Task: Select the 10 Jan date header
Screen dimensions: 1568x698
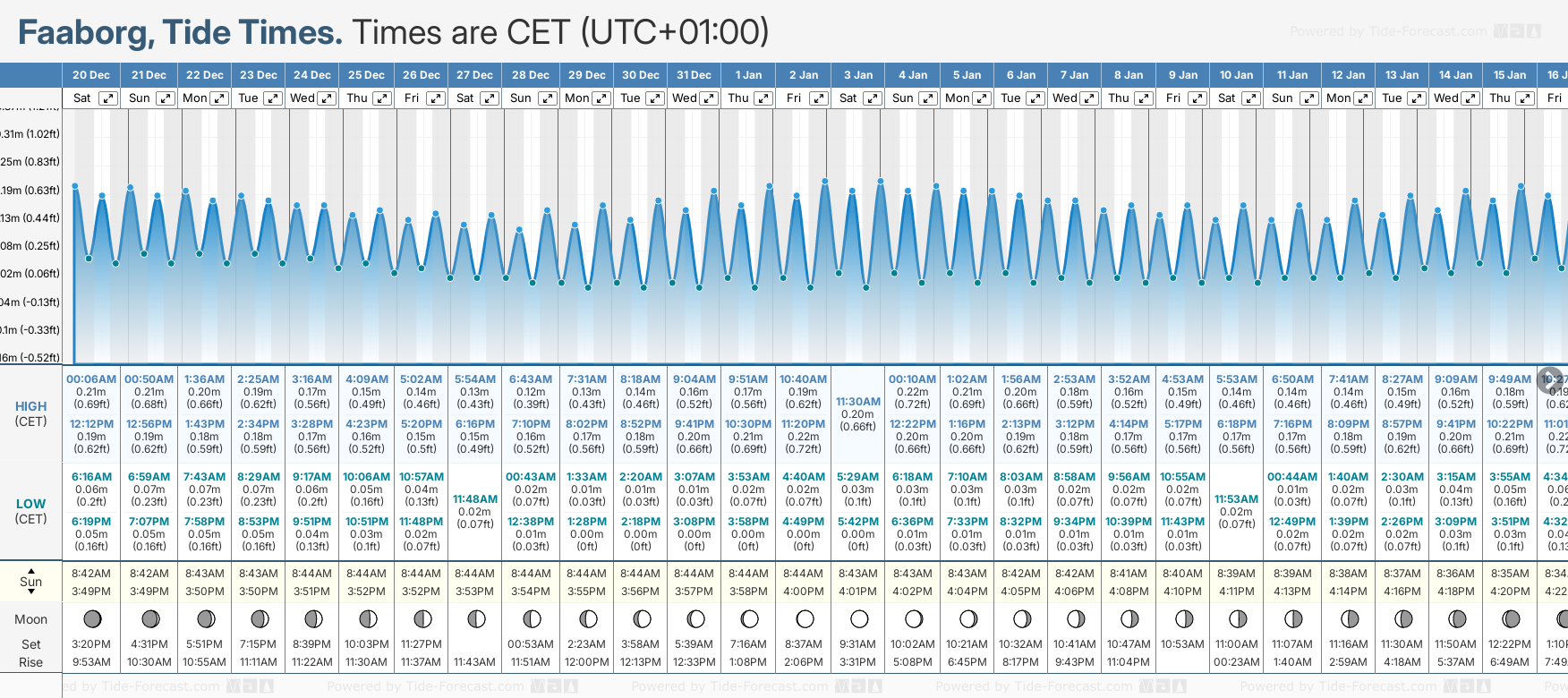Action: 1238,75
